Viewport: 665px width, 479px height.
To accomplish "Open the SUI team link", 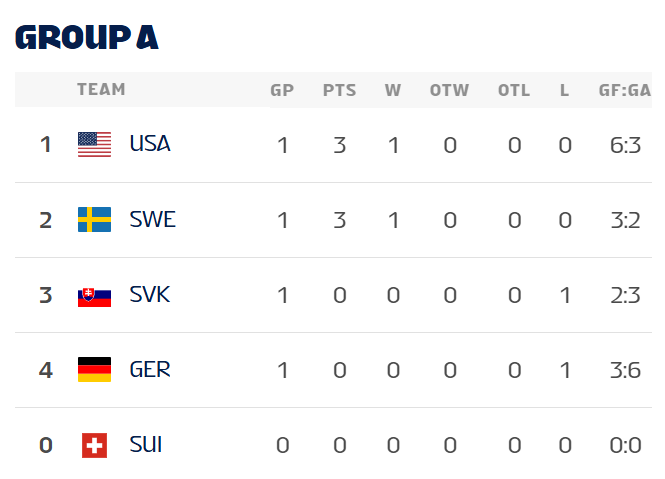I will point(146,445).
